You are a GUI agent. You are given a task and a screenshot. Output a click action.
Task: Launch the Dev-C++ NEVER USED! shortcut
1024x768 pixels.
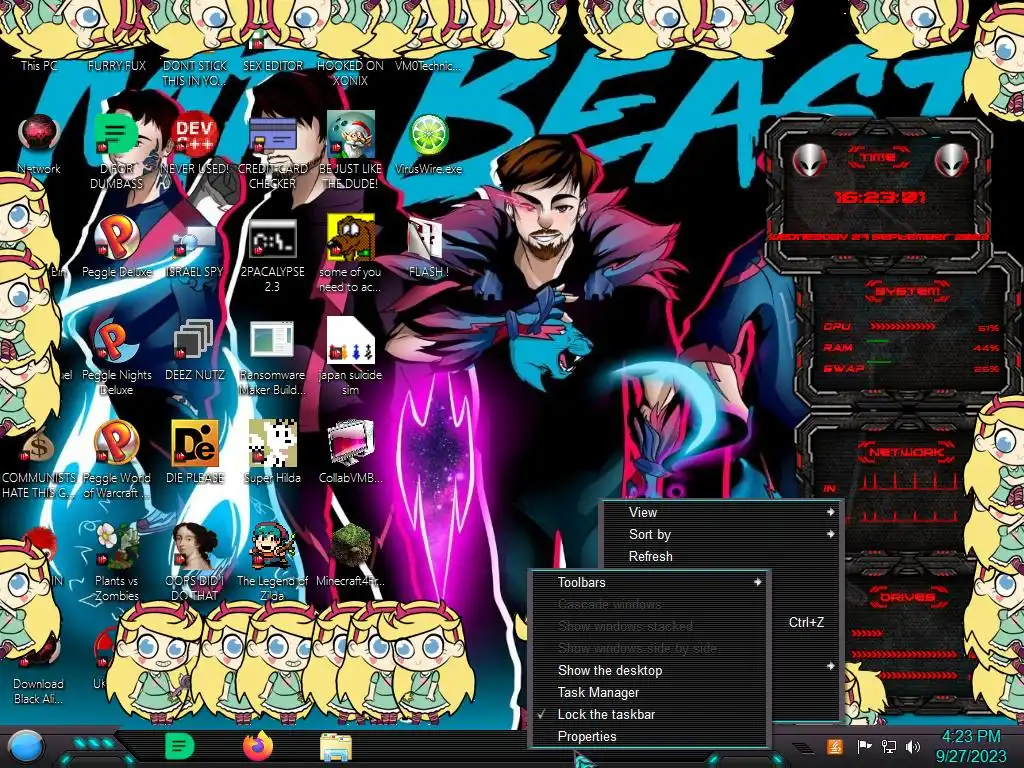tap(194, 135)
